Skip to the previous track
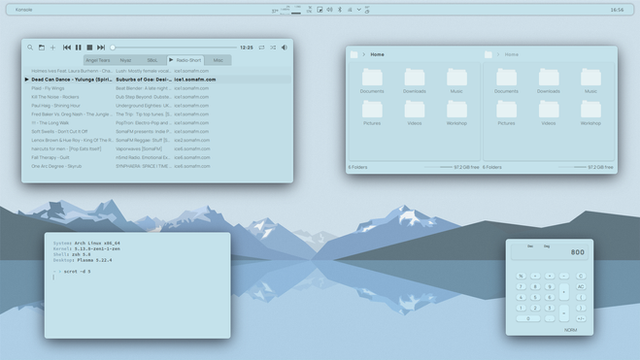This screenshot has width=640, height=360. pyautogui.click(x=67, y=48)
